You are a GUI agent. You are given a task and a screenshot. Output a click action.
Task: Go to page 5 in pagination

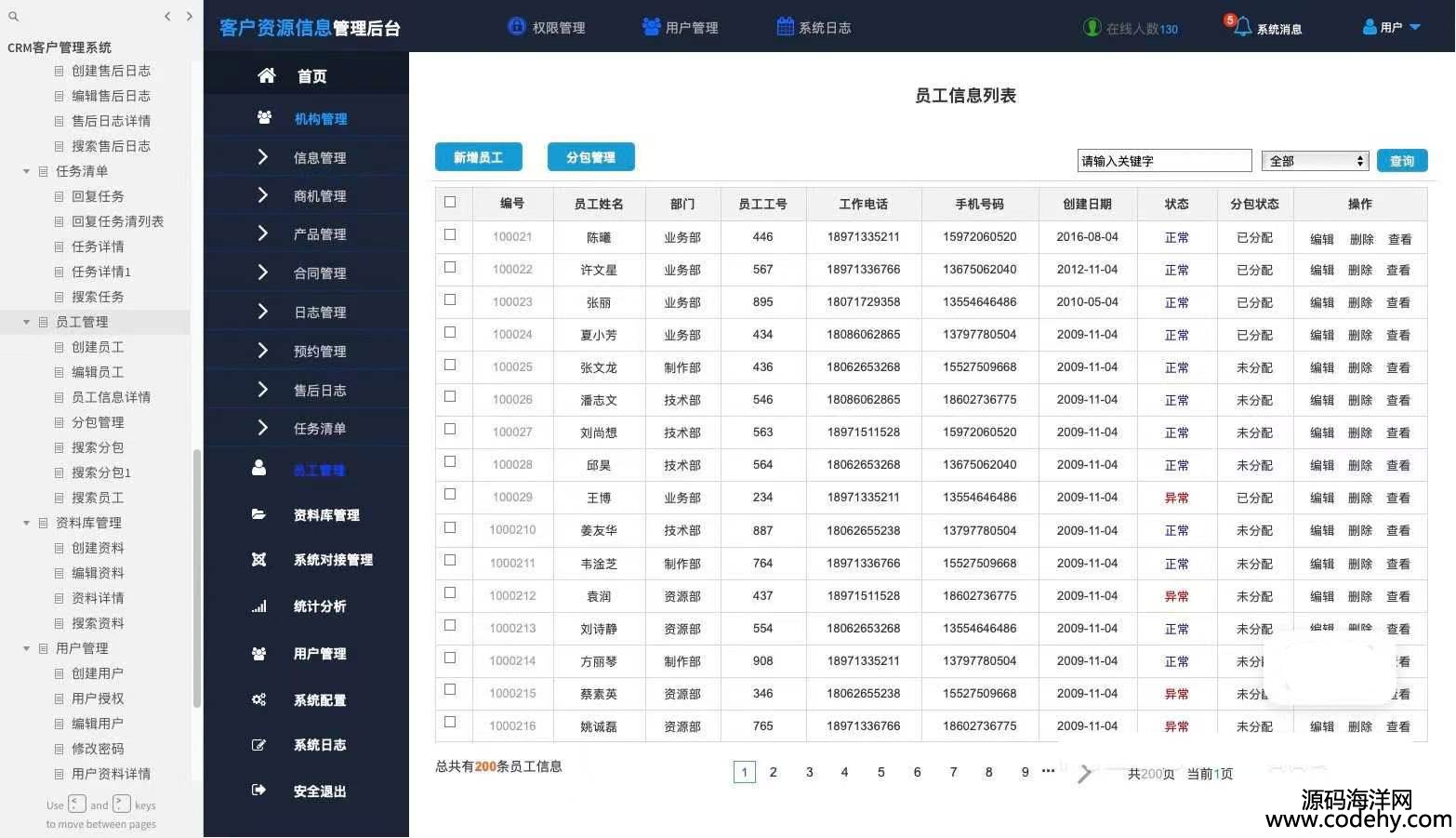click(x=881, y=772)
